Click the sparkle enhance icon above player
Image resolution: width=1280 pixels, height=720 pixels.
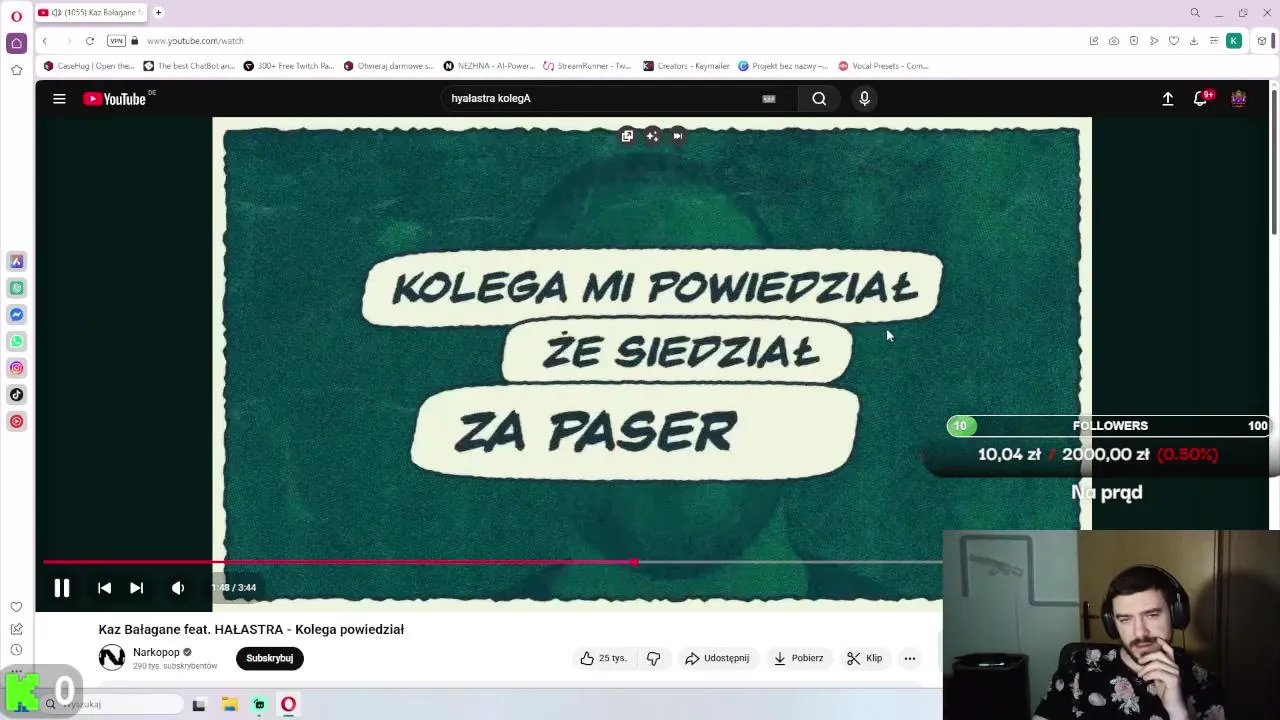652,136
